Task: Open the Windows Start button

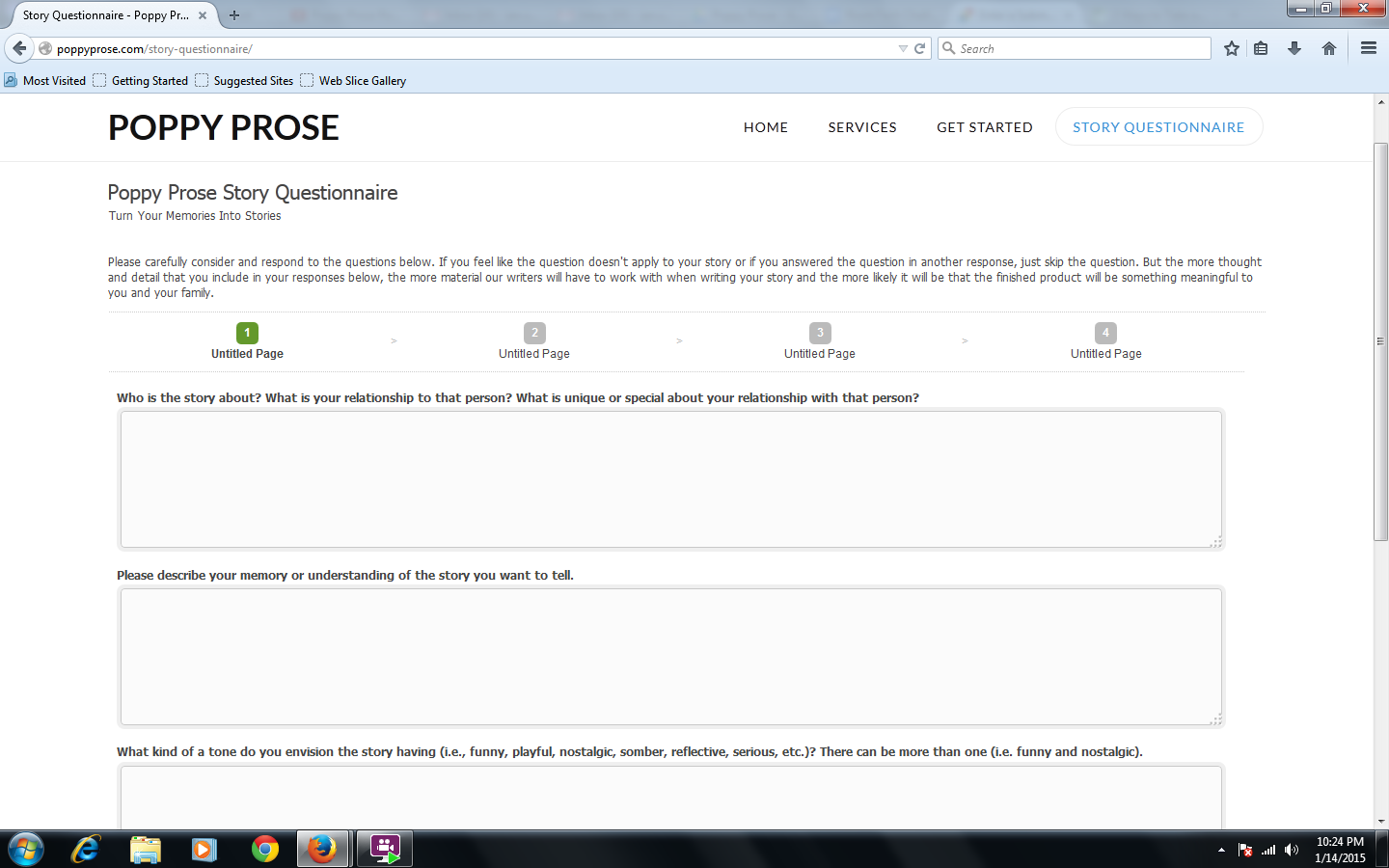Action: 26,849
